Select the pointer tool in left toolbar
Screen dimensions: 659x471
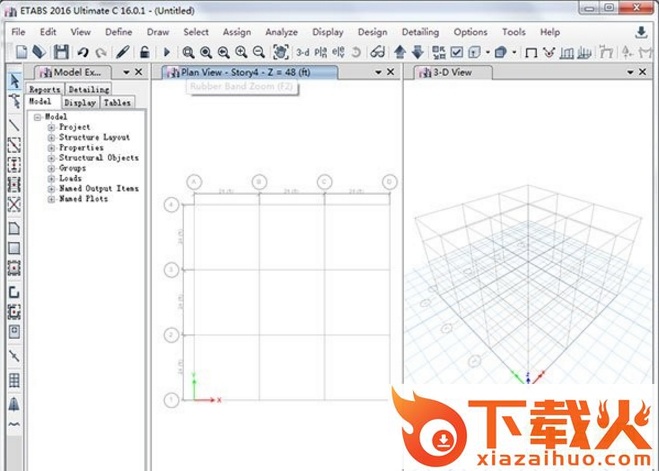[x=14, y=80]
